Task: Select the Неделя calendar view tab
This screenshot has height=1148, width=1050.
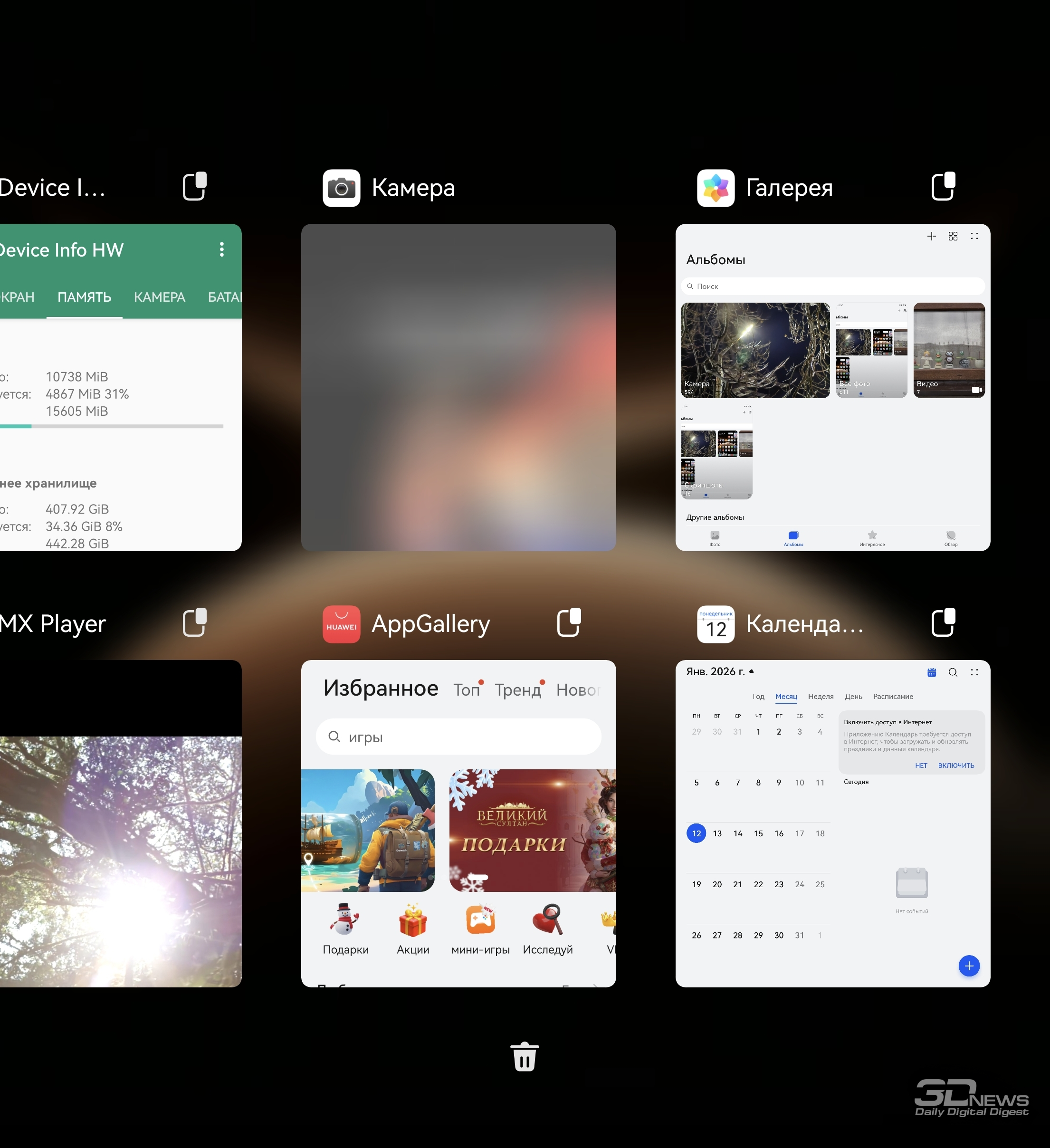Action: point(821,697)
